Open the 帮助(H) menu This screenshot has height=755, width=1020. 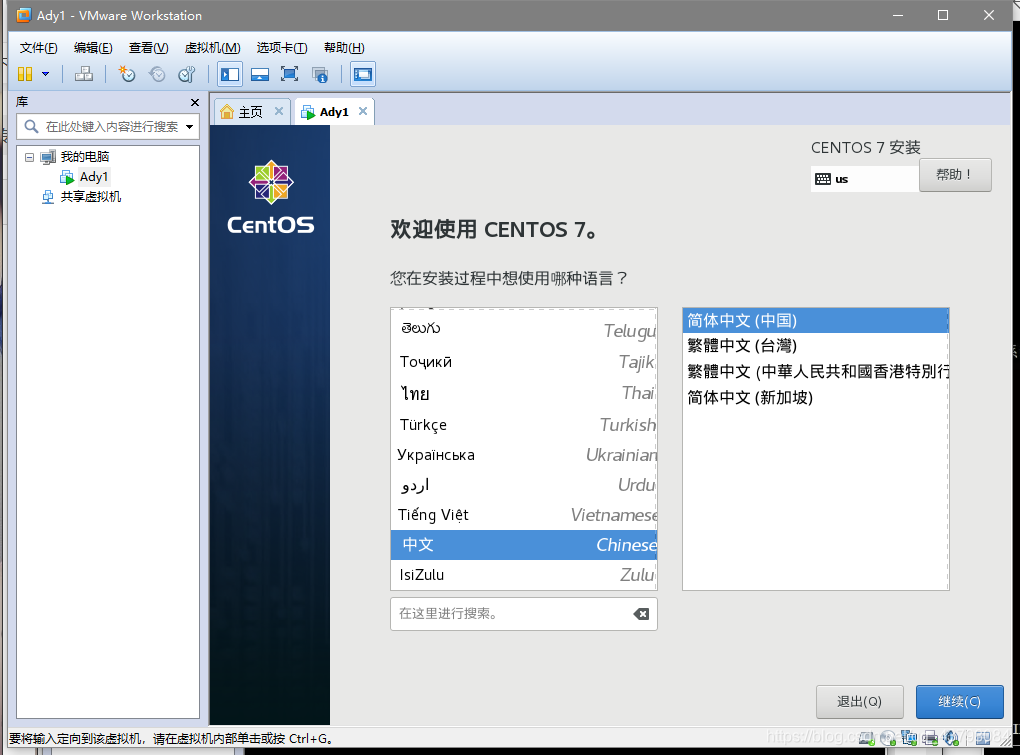click(x=344, y=47)
